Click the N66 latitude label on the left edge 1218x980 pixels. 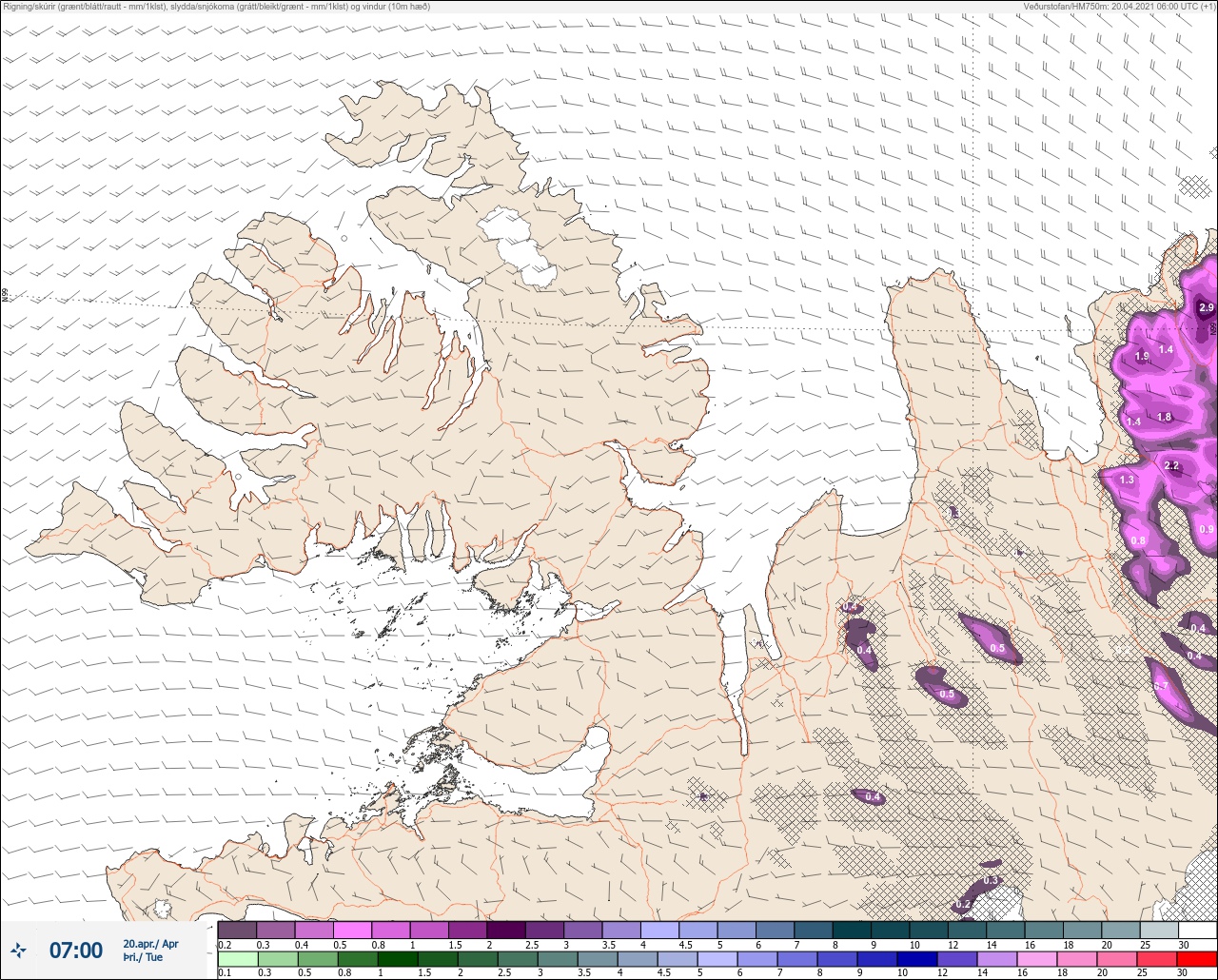5,296
